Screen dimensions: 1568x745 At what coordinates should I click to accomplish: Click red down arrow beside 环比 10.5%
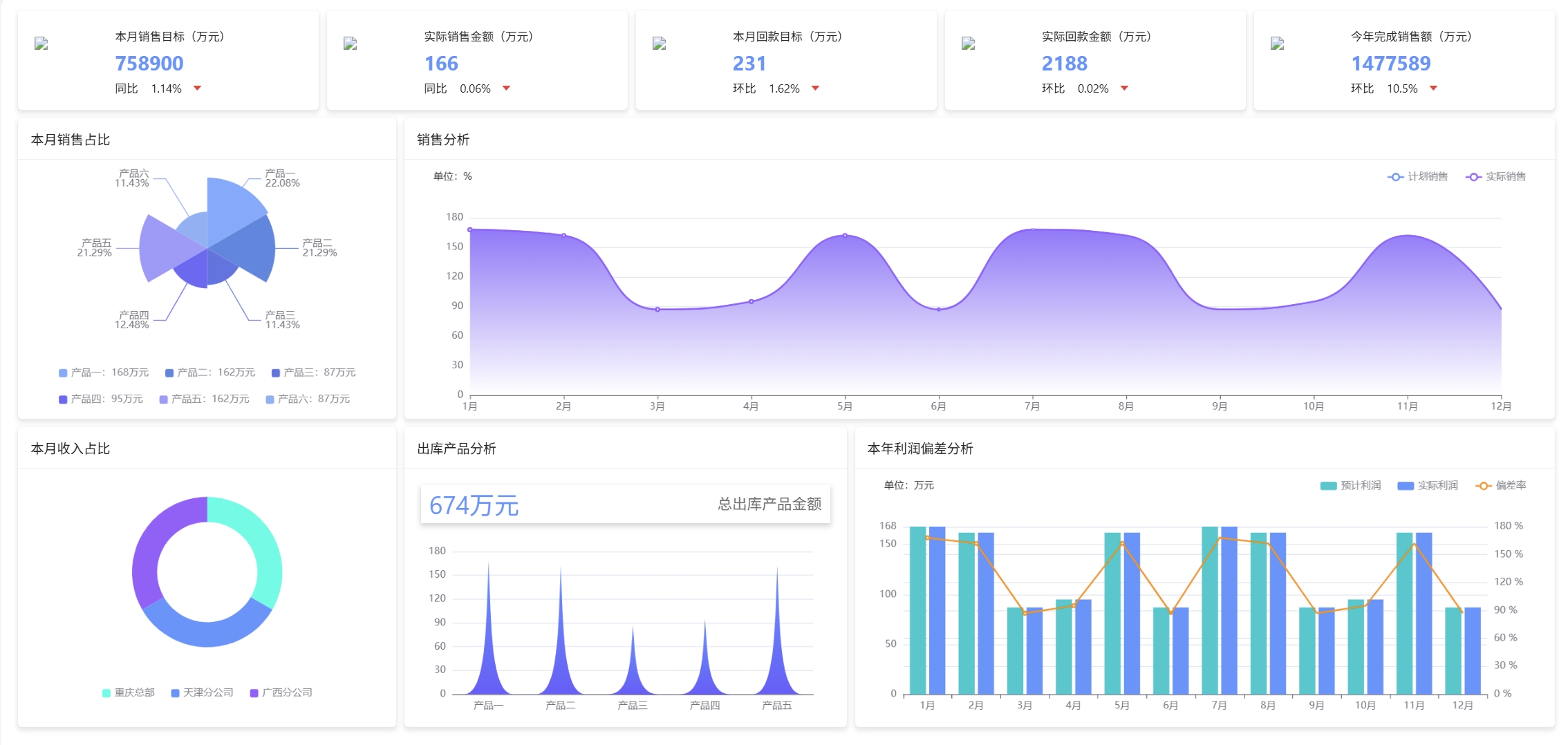(x=1434, y=88)
